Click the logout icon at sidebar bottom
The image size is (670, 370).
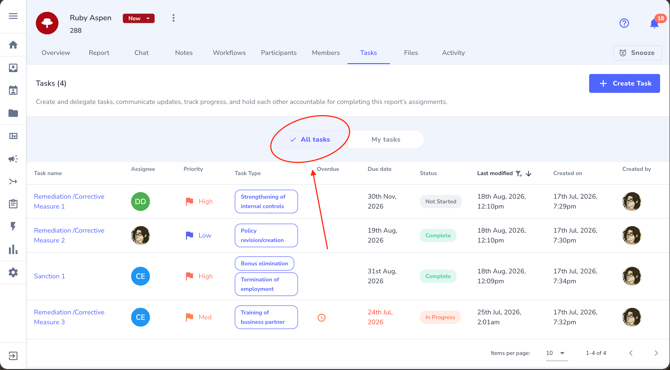tap(13, 356)
